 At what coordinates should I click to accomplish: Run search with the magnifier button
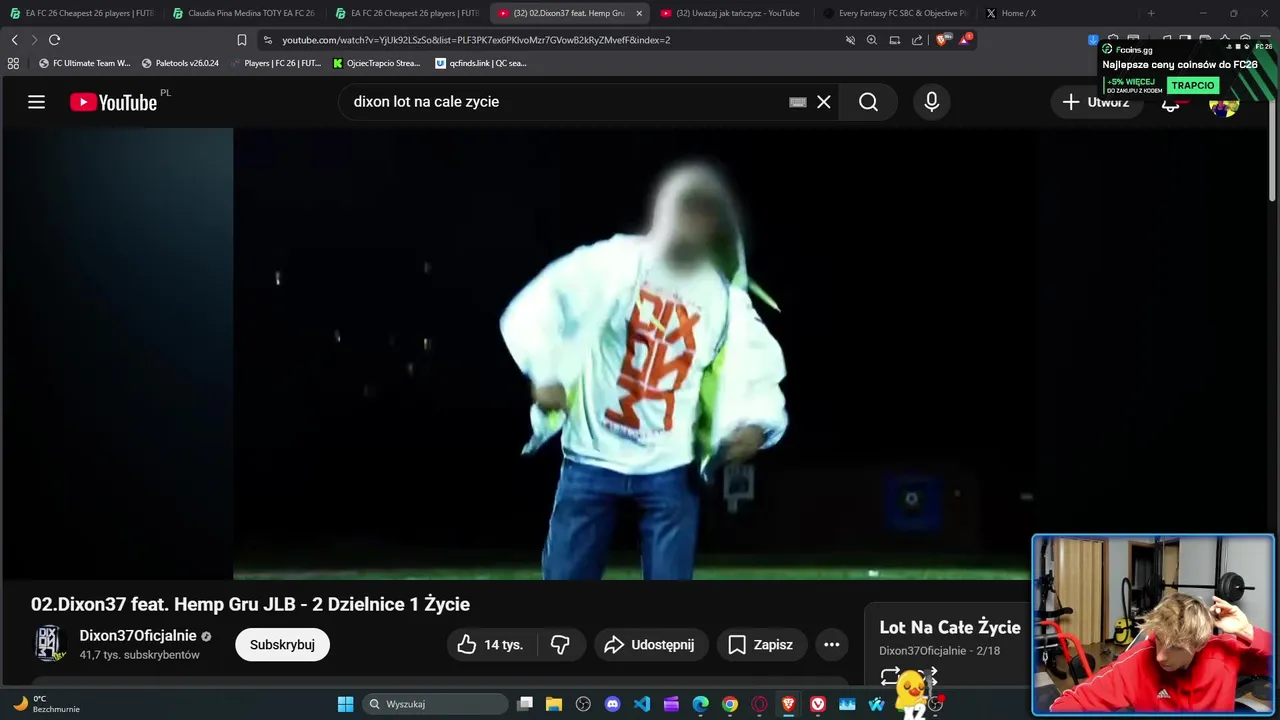[868, 102]
